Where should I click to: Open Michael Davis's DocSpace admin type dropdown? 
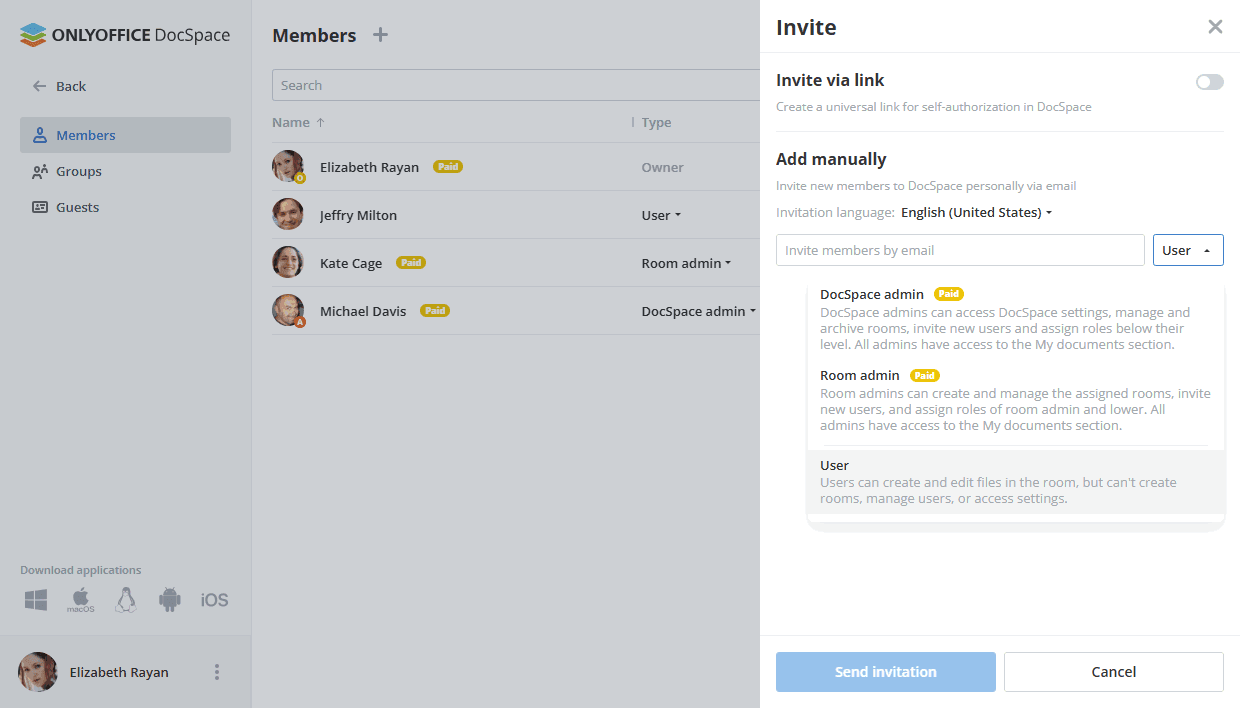click(698, 311)
